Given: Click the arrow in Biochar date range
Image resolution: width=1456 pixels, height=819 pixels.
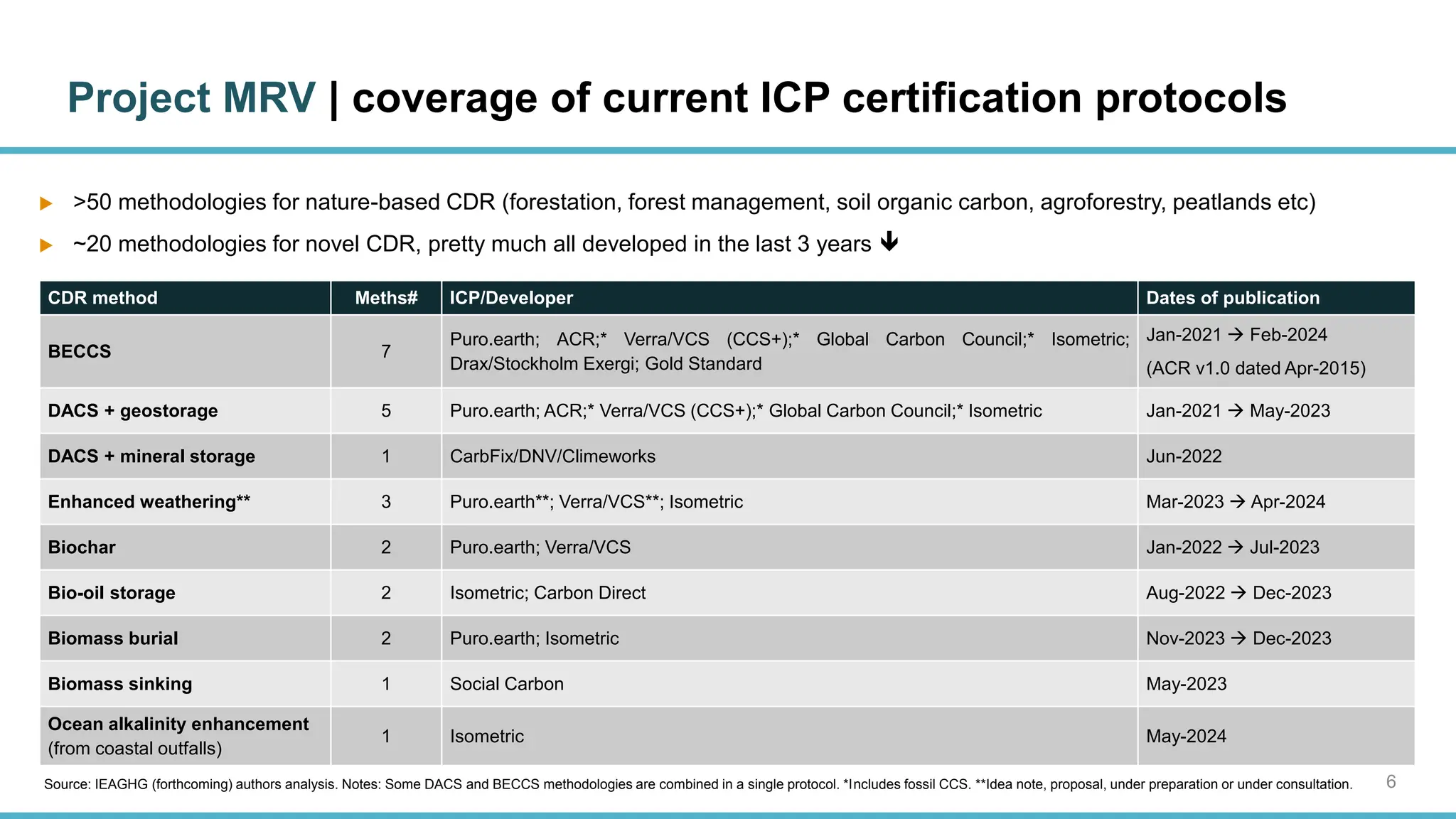Looking at the screenshot, I should pyautogui.click(x=1236, y=547).
